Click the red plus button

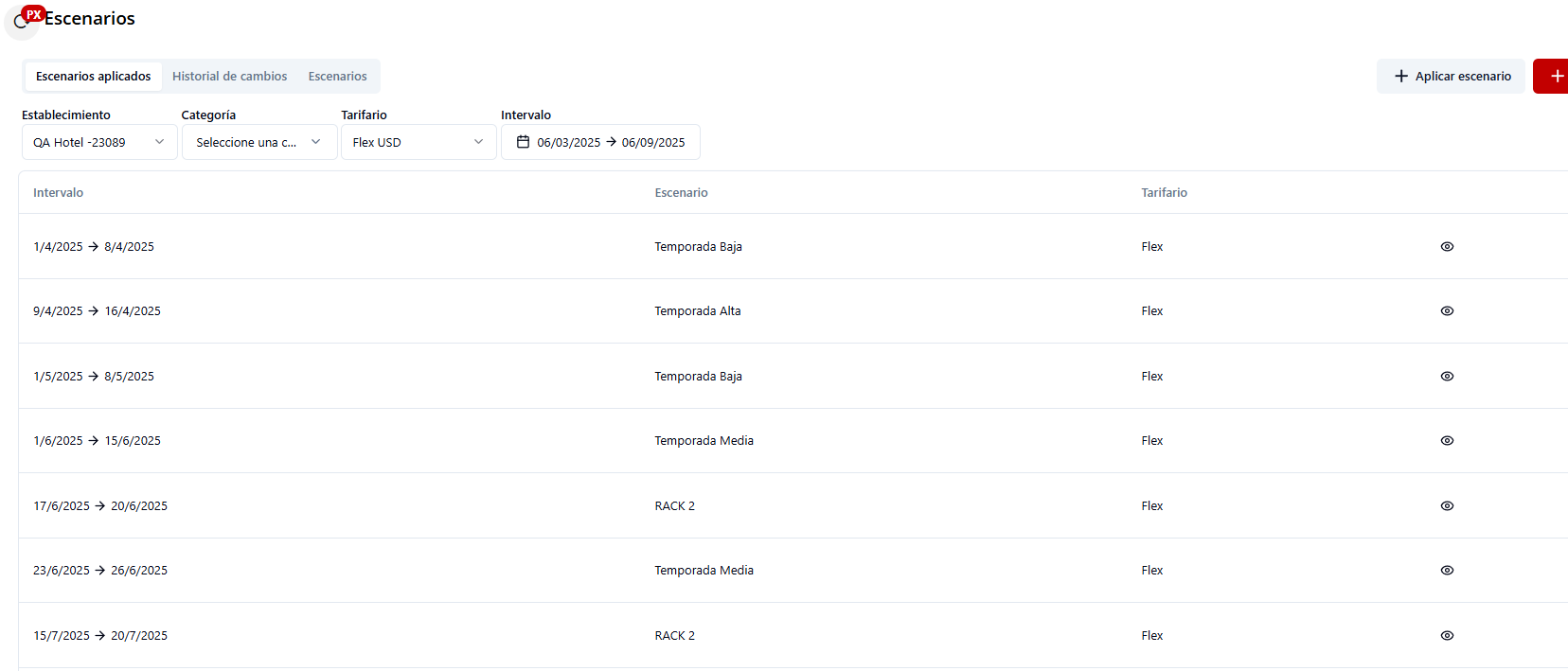tap(1553, 76)
